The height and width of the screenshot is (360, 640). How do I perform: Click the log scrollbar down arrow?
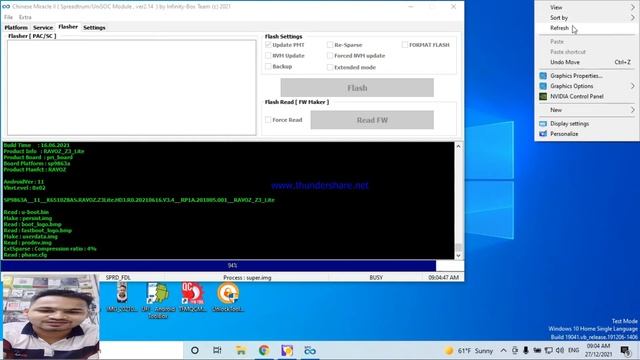pyautogui.click(x=458, y=256)
